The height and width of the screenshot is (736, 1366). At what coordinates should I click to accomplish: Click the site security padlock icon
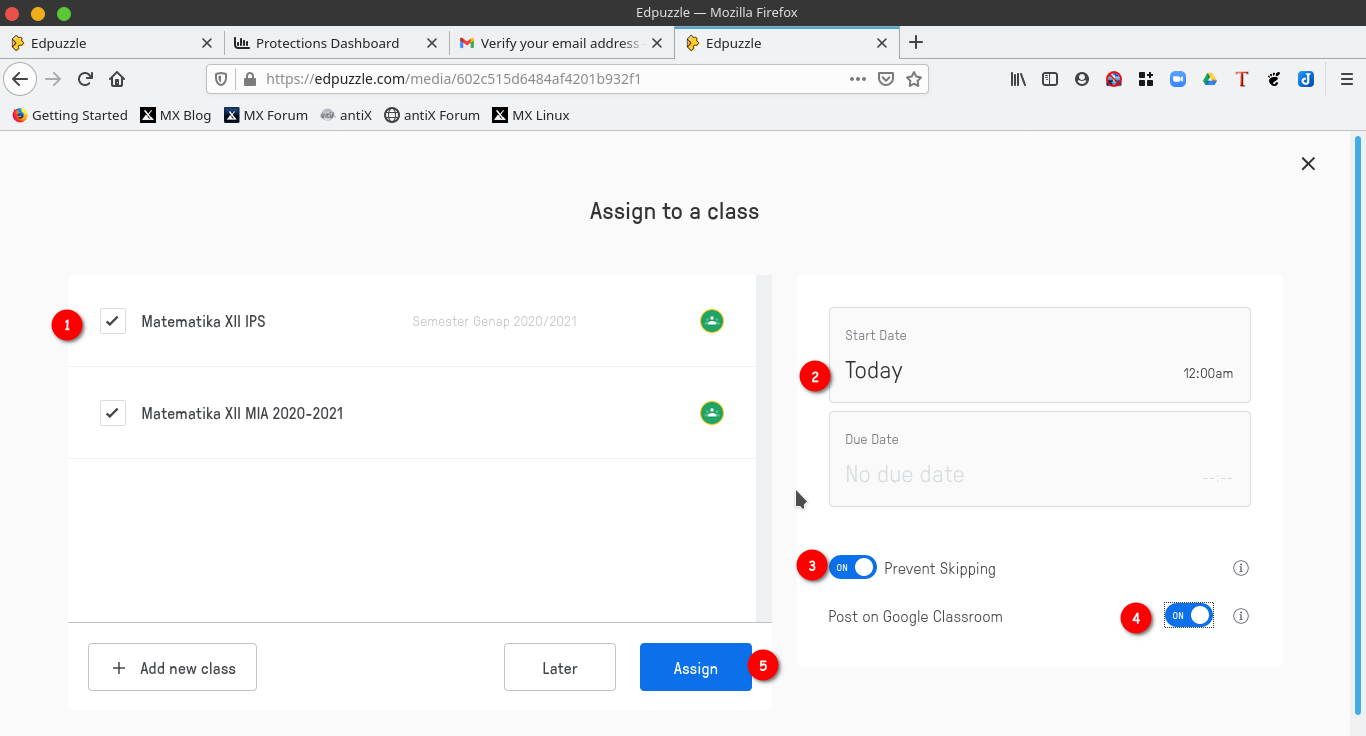[249, 79]
